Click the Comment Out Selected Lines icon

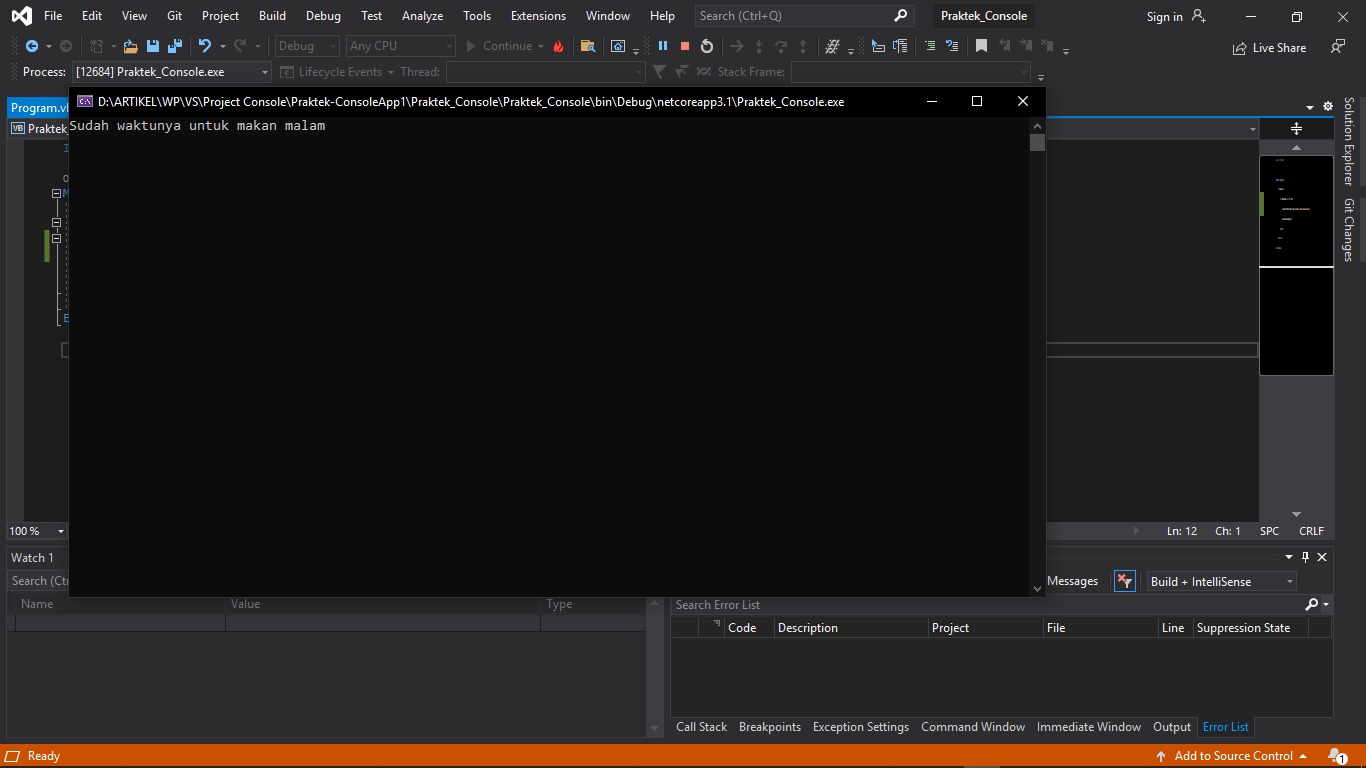pyautogui.click(x=930, y=46)
